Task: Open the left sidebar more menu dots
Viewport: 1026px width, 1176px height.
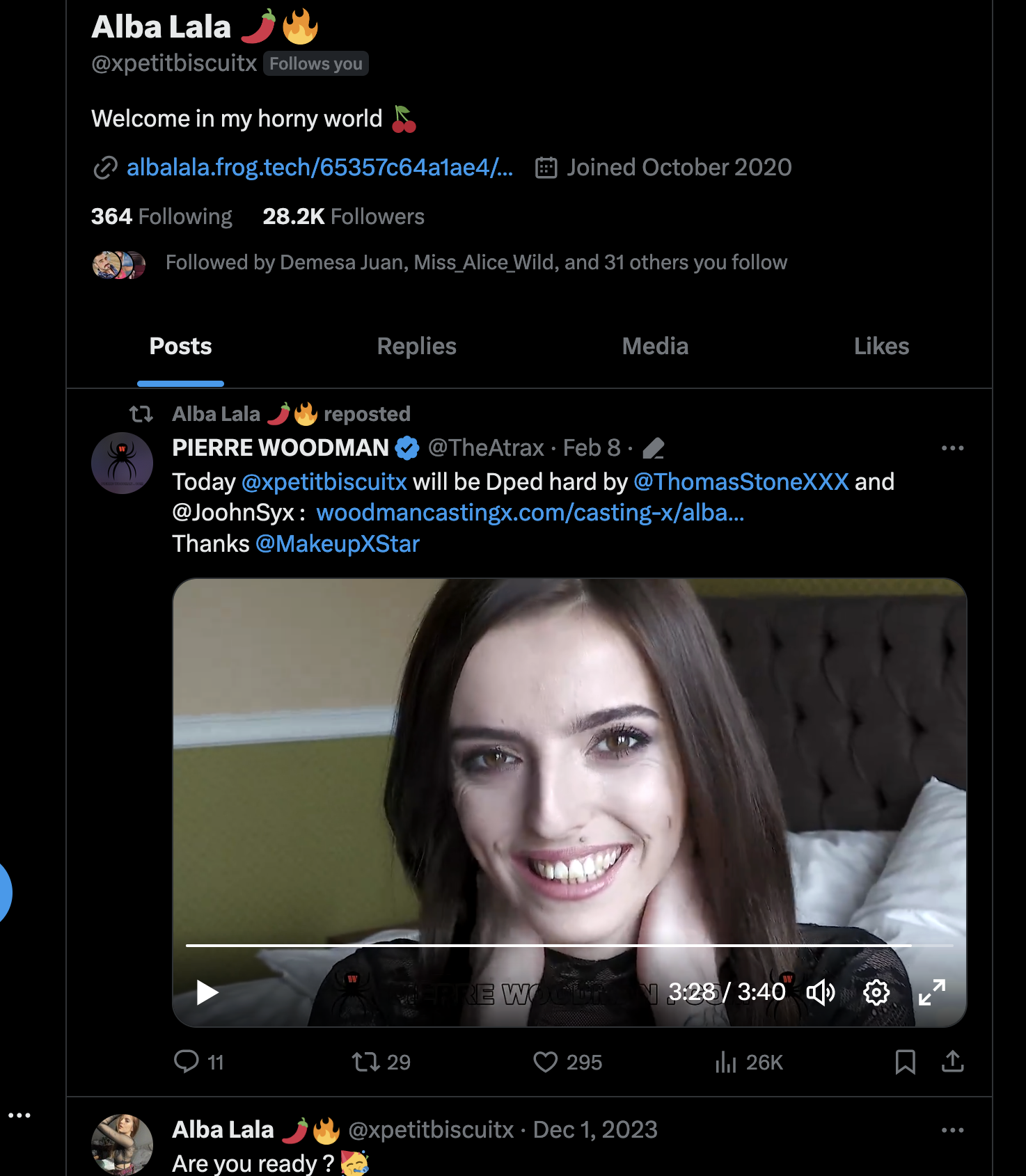Action: pyautogui.click(x=19, y=1115)
